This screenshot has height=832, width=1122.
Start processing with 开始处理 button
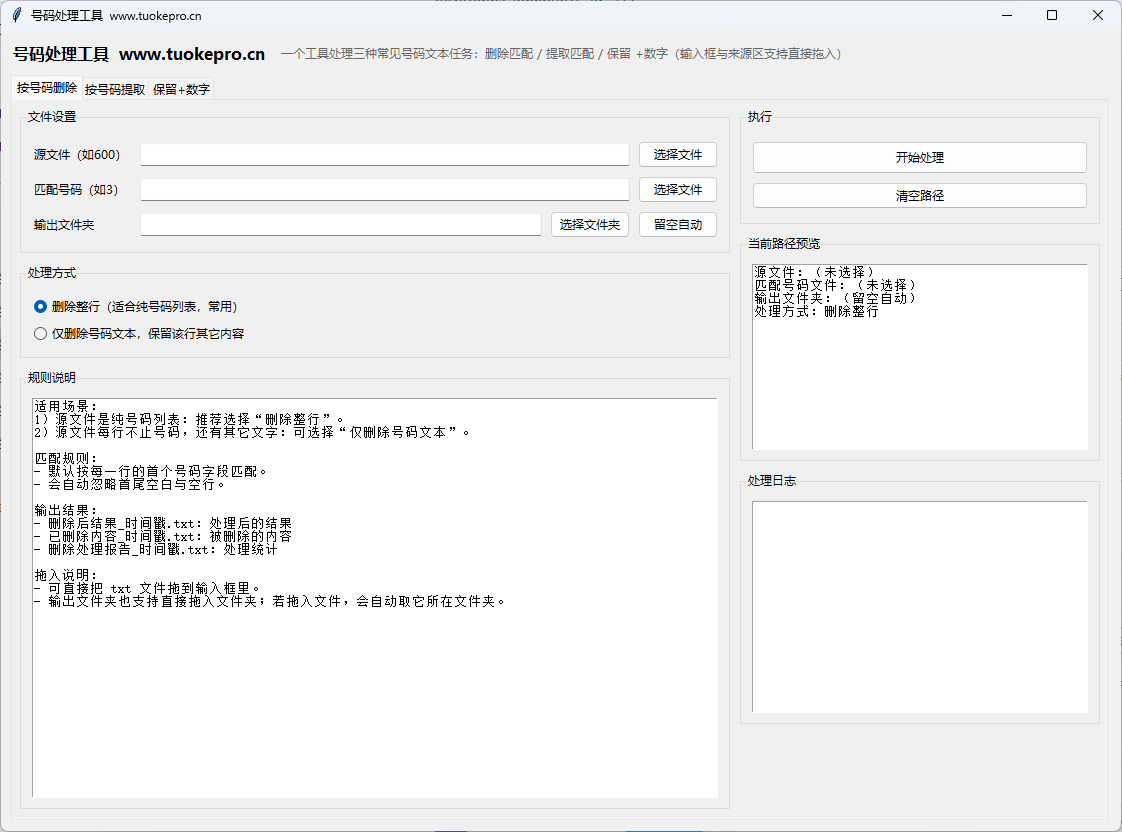click(919, 157)
